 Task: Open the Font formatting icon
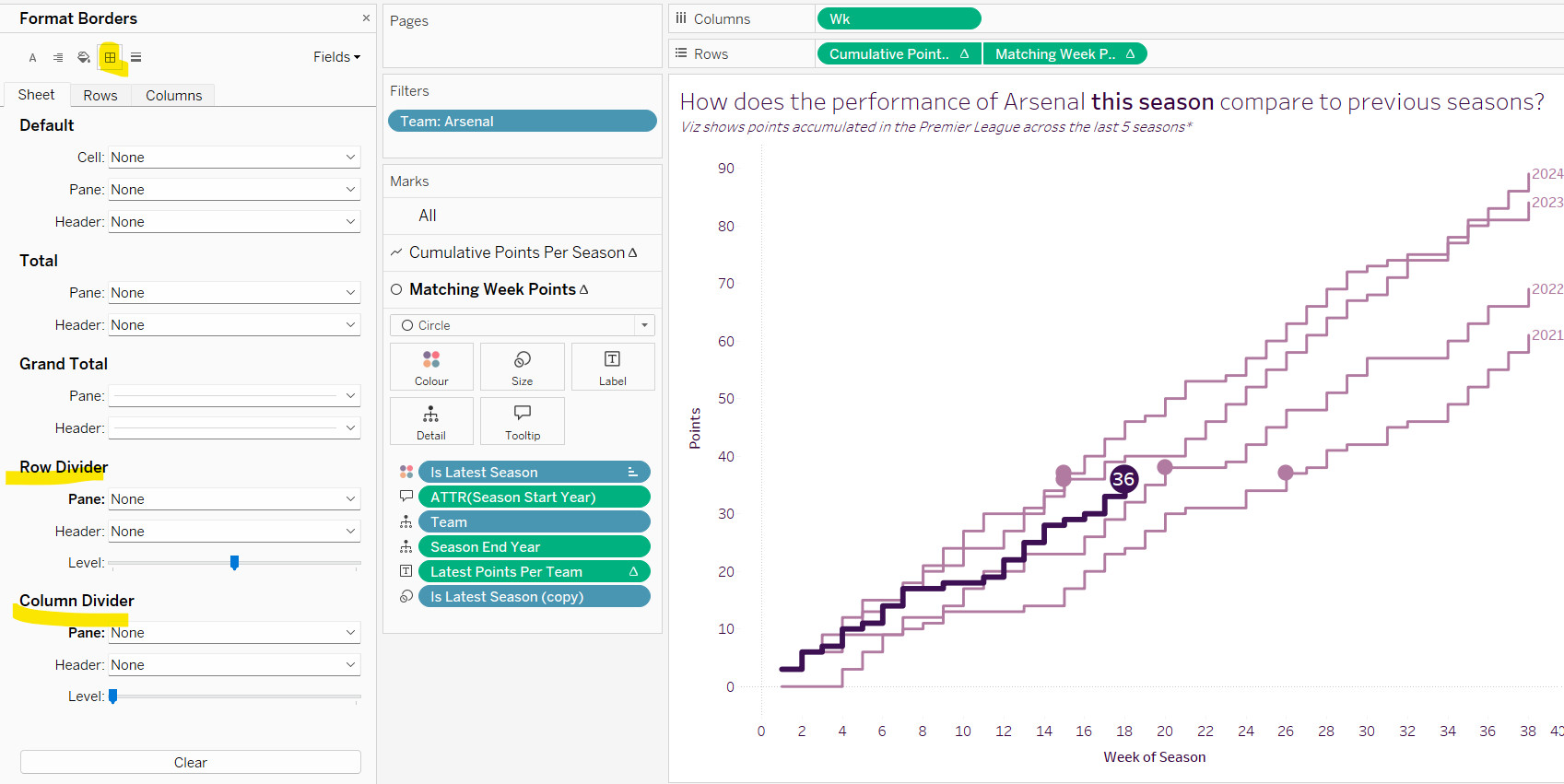(32, 57)
